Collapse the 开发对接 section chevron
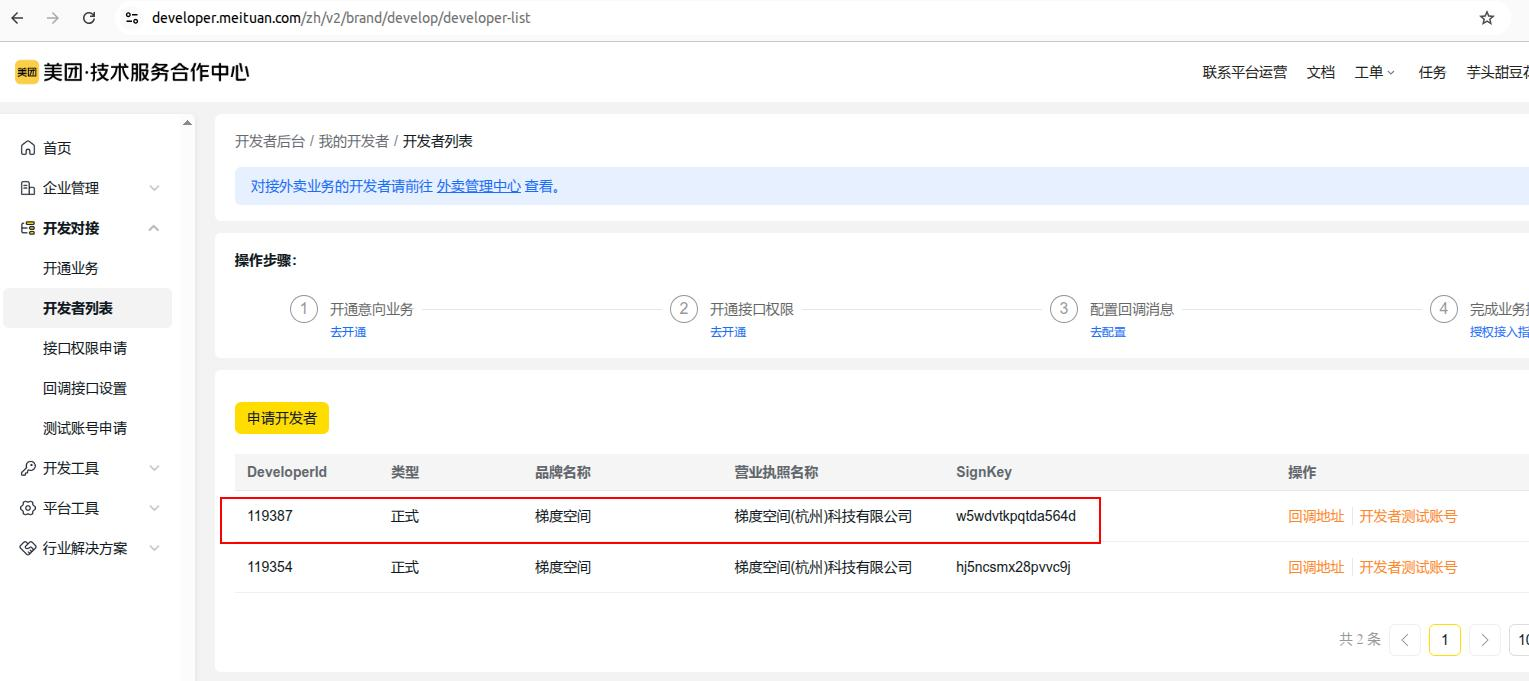The width and height of the screenshot is (1529, 681). (x=154, y=228)
